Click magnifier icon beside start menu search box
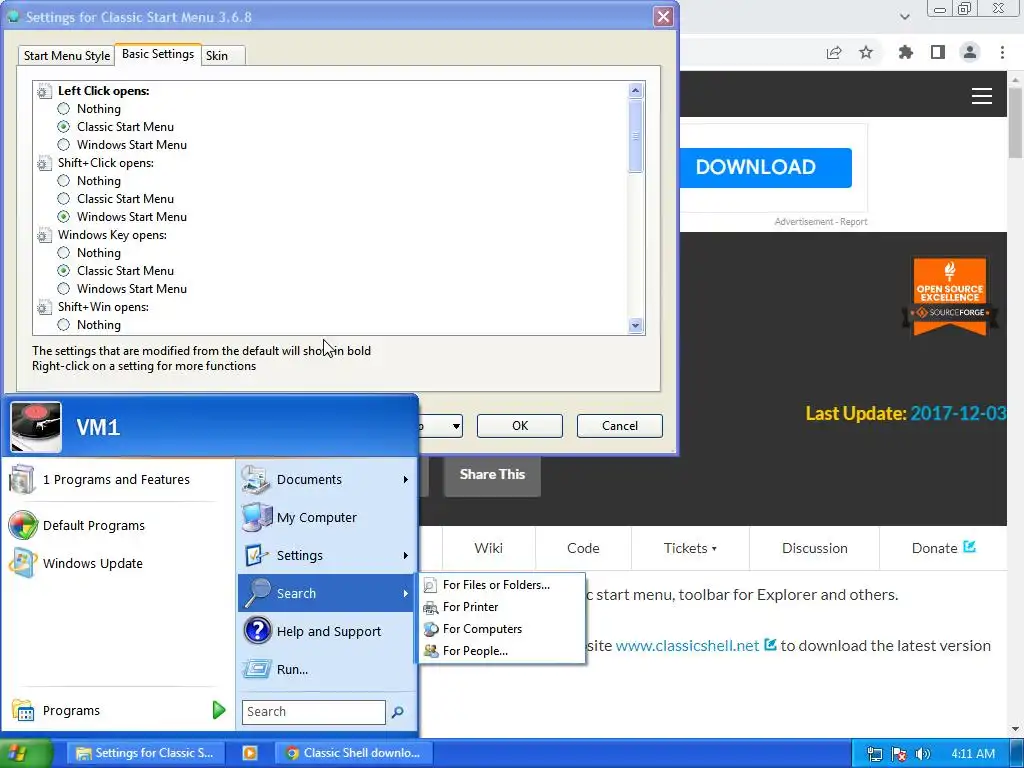 [x=398, y=712]
